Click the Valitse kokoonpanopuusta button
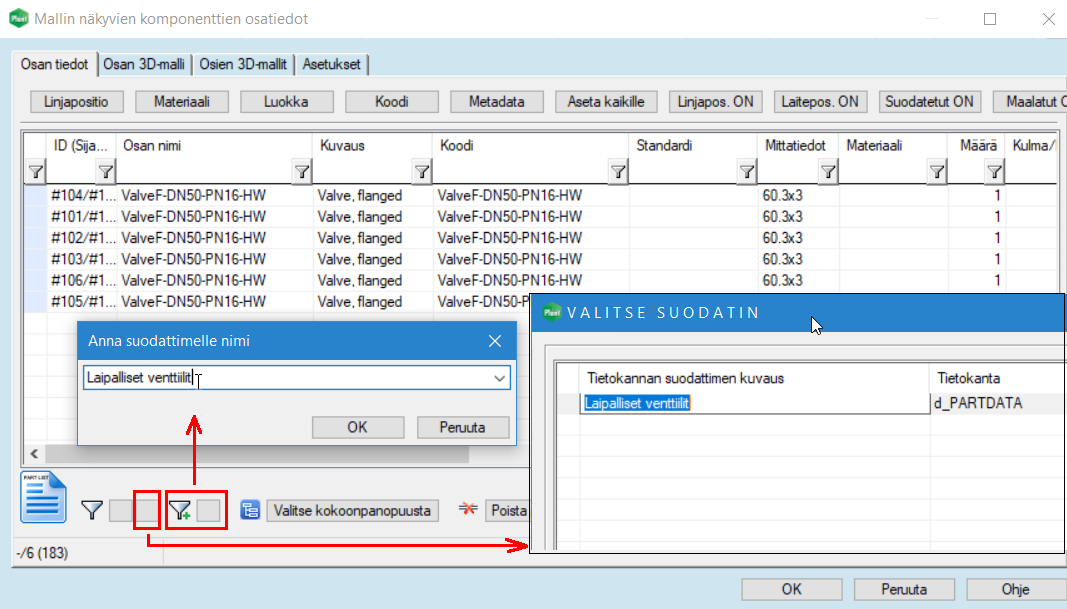 click(351, 511)
